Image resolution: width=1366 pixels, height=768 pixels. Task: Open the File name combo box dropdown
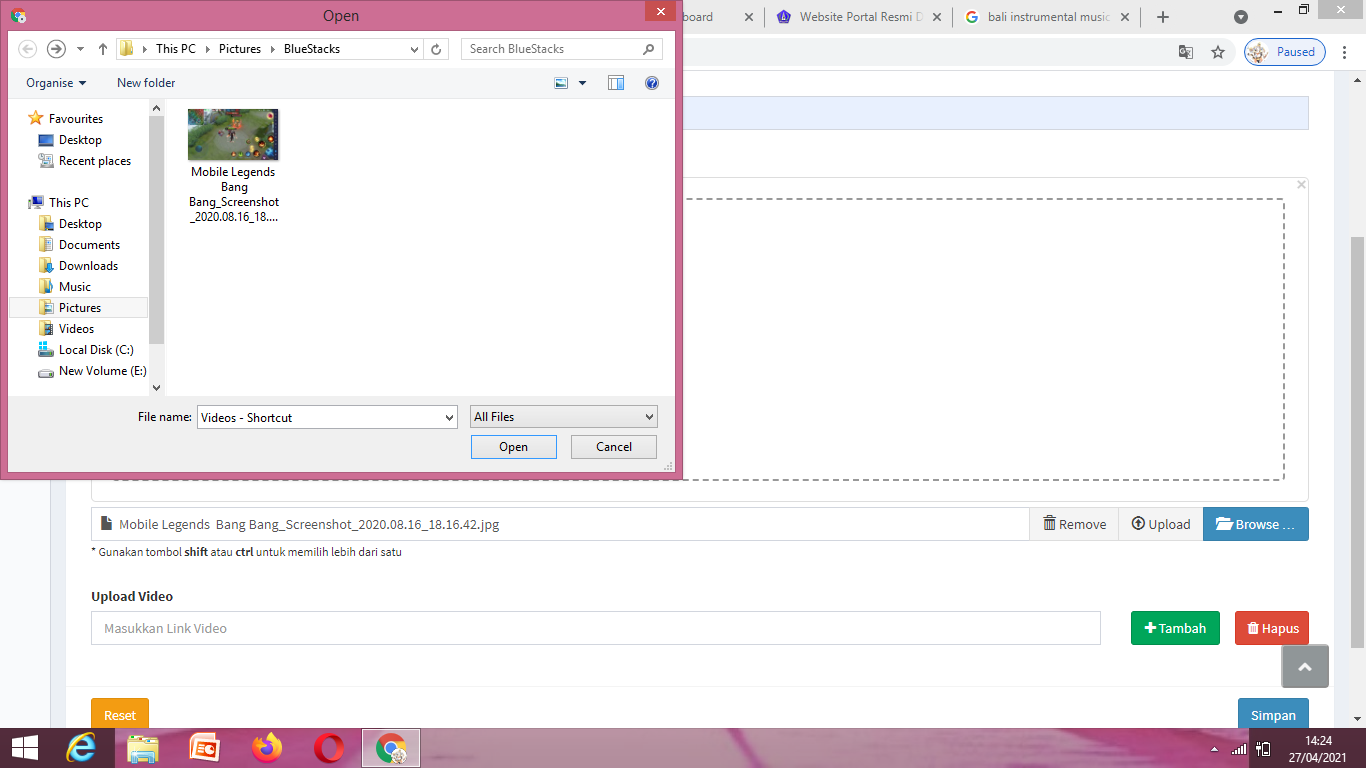pyautogui.click(x=449, y=417)
